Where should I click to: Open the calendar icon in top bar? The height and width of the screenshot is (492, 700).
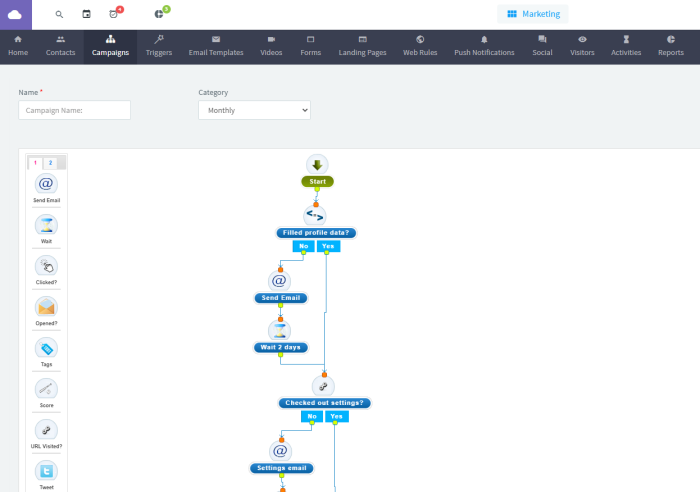click(86, 14)
